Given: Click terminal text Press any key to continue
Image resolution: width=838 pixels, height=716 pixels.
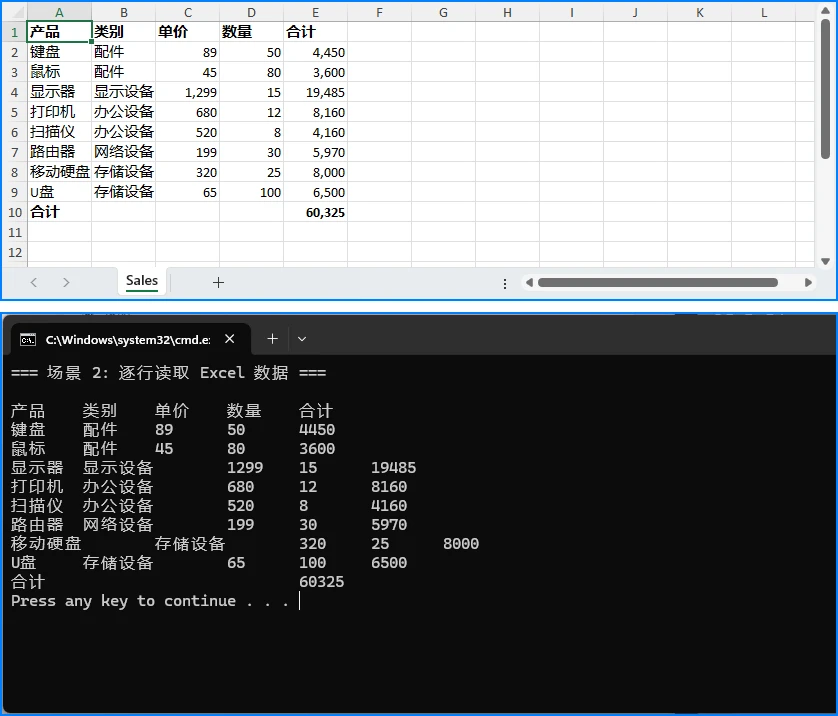Looking at the screenshot, I should click(150, 601).
